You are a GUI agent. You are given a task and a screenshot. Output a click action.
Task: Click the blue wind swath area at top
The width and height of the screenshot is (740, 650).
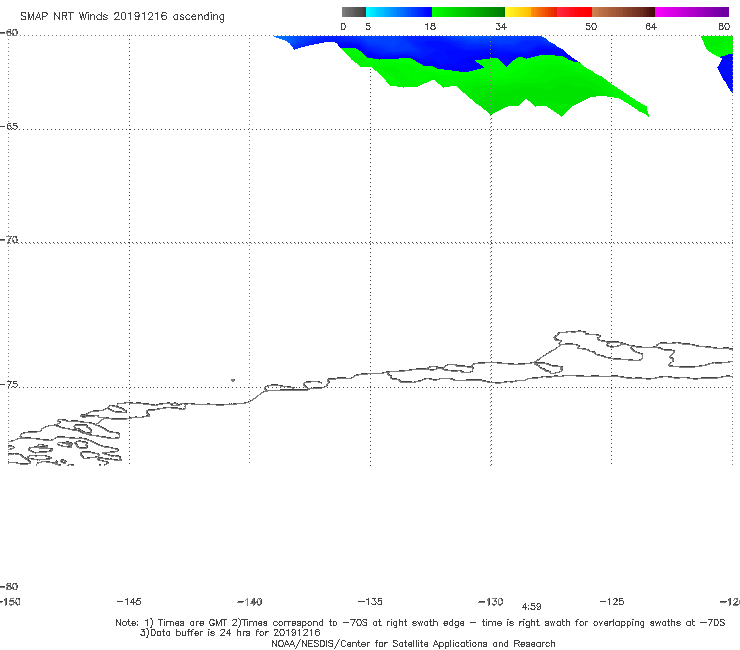tap(425, 50)
